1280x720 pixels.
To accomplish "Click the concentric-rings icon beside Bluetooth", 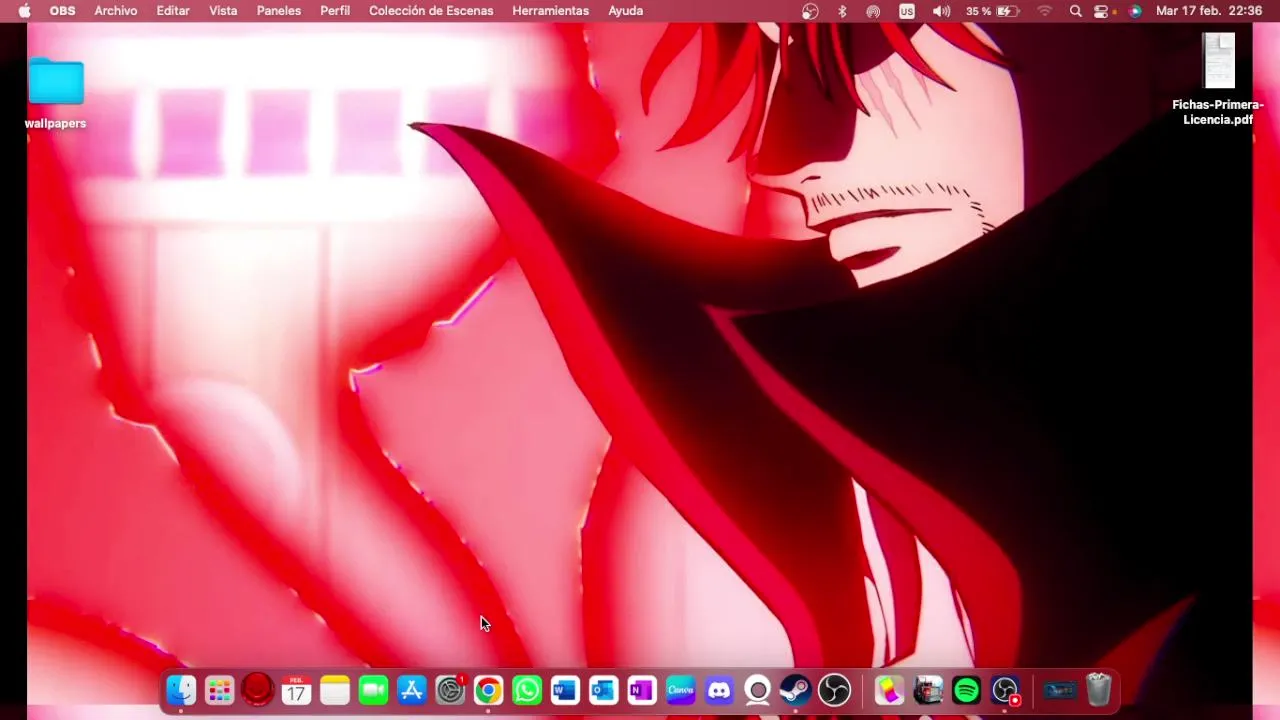I will pos(873,11).
